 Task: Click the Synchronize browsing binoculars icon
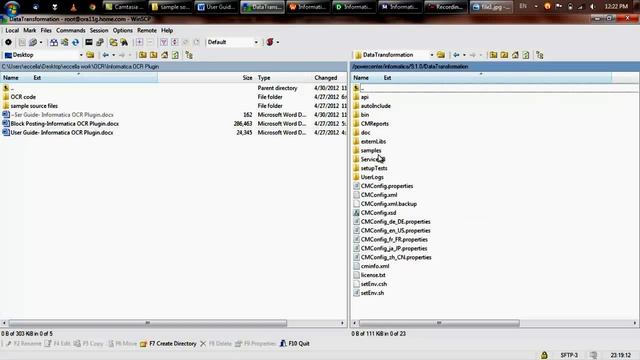tap(53, 42)
